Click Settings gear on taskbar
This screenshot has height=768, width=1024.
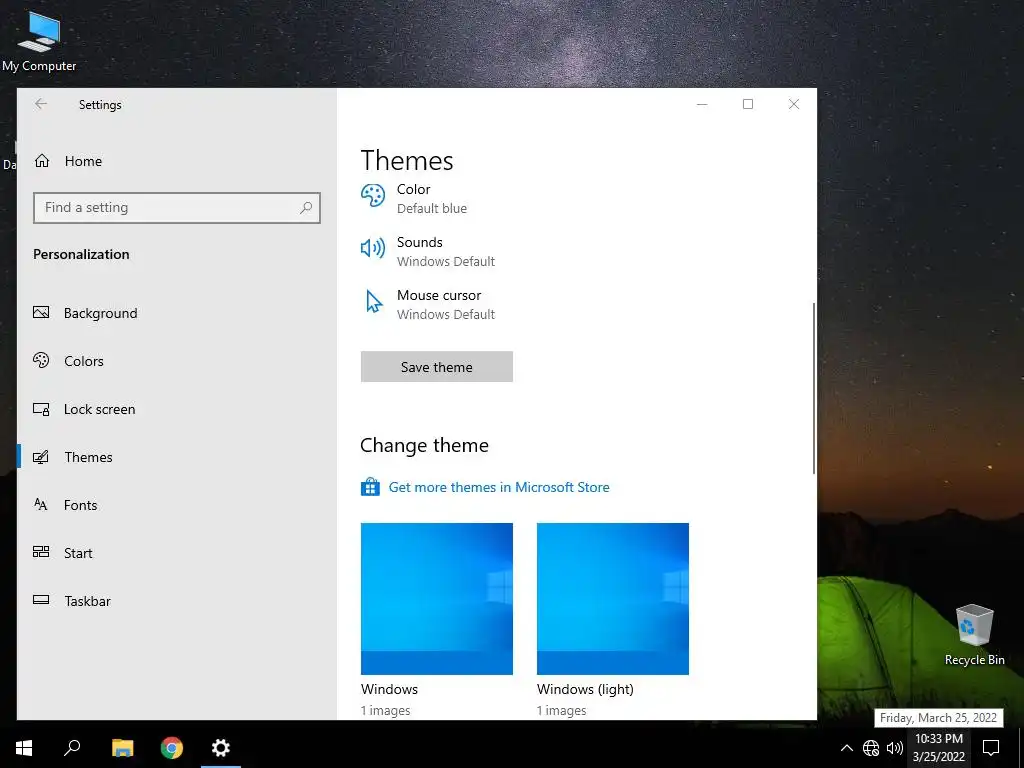(x=221, y=748)
